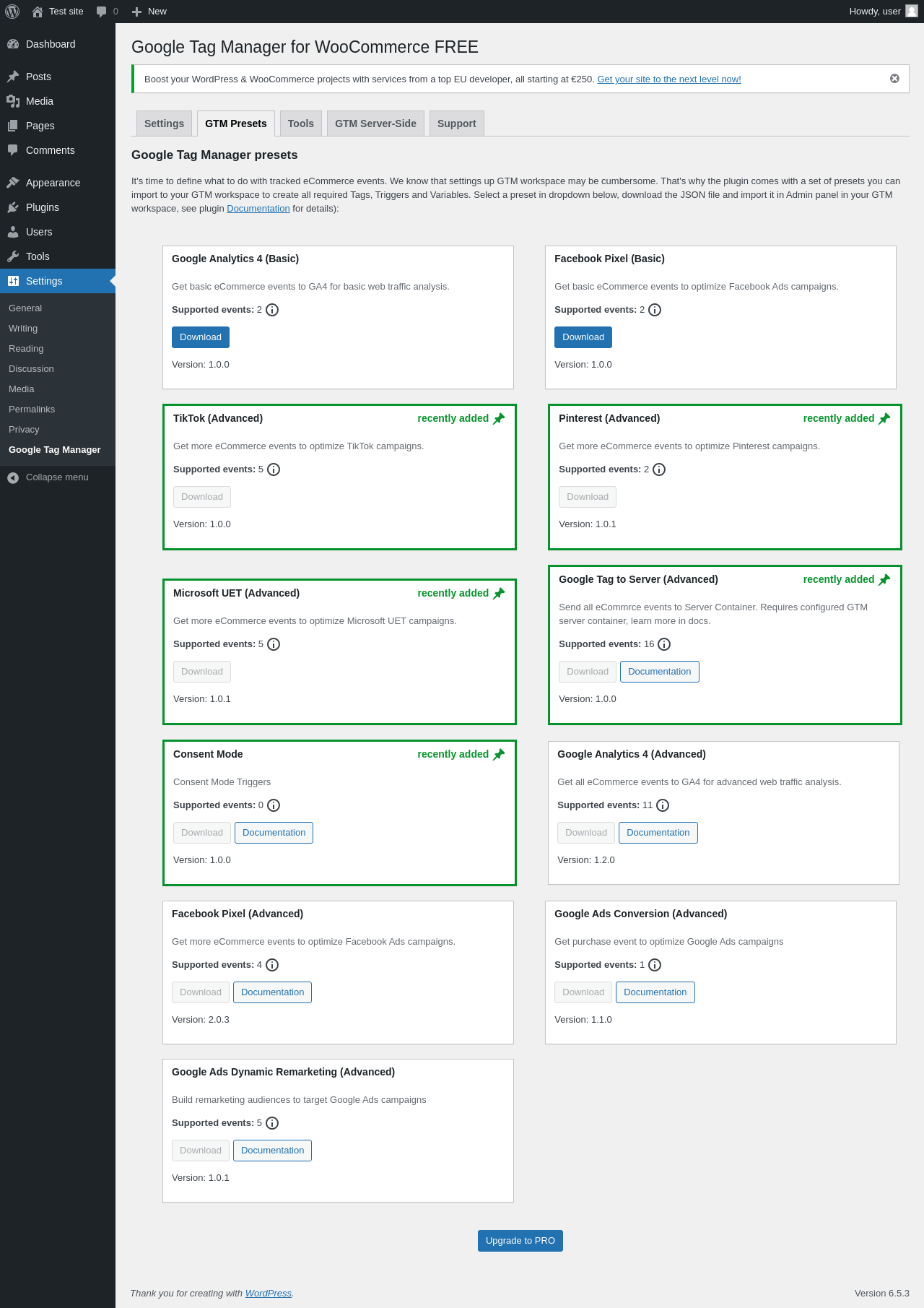Select the GTM Presets tab
Image resolution: width=924 pixels, height=1308 pixels.
[x=236, y=124]
